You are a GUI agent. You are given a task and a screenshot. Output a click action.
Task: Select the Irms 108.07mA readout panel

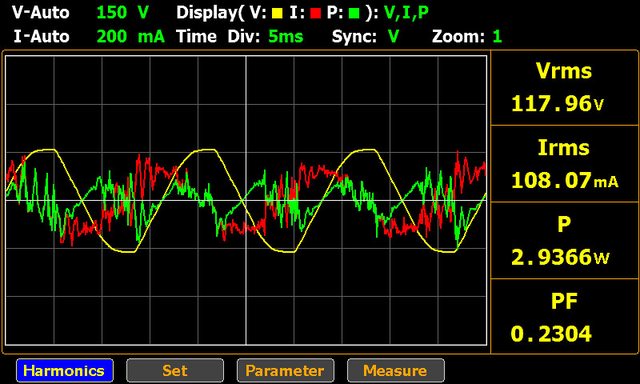(564, 164)
